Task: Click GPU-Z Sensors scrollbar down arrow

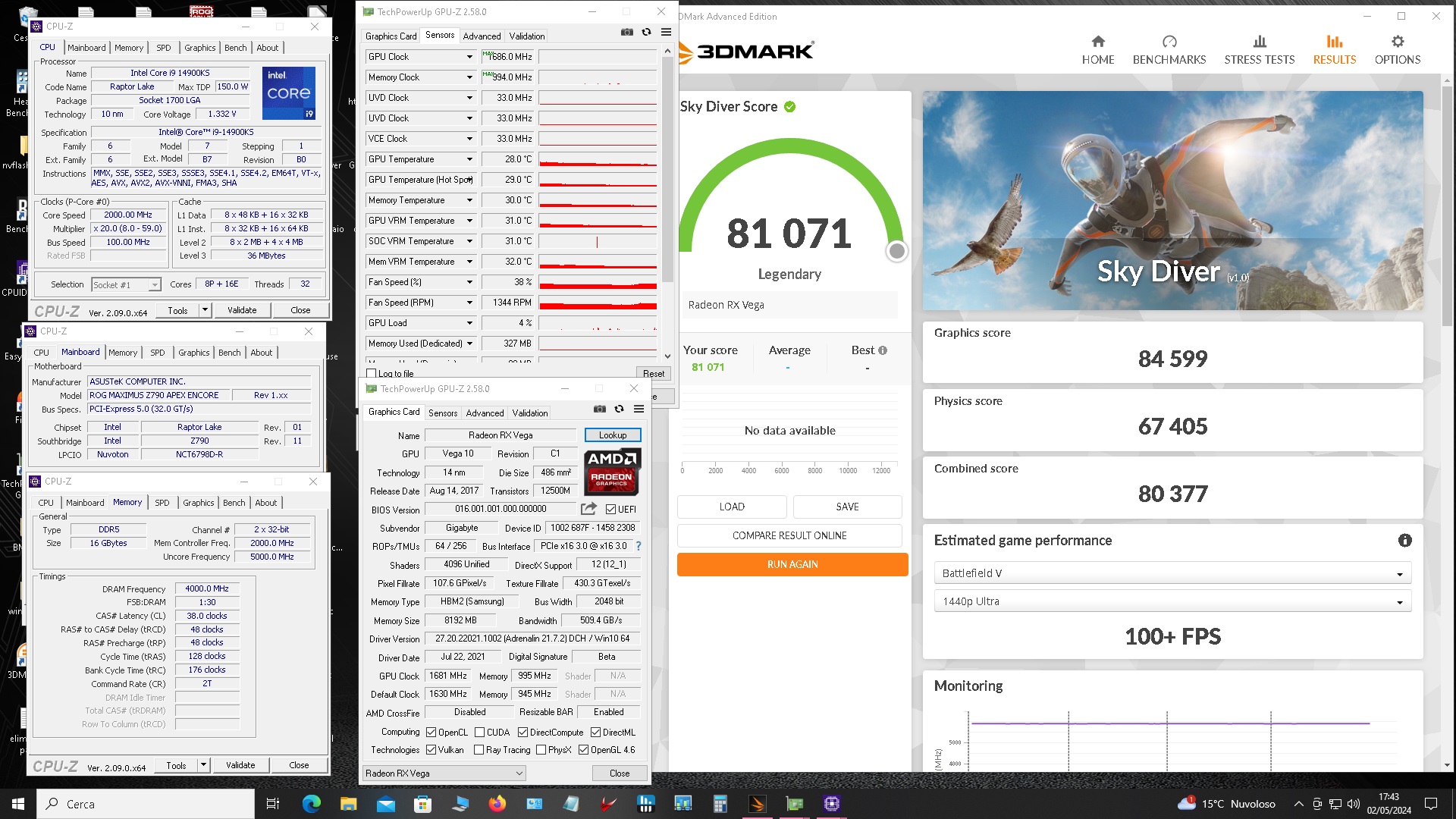Action: (x=667, y=356)
